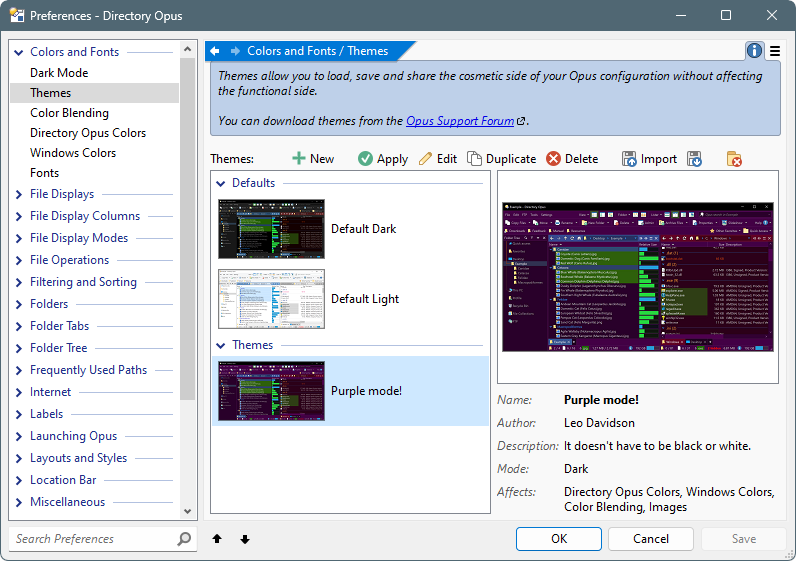This screenshot has width=796, height=561.
Task: Click the back arrow in the breadcrumb header
Action: (215, 51)
